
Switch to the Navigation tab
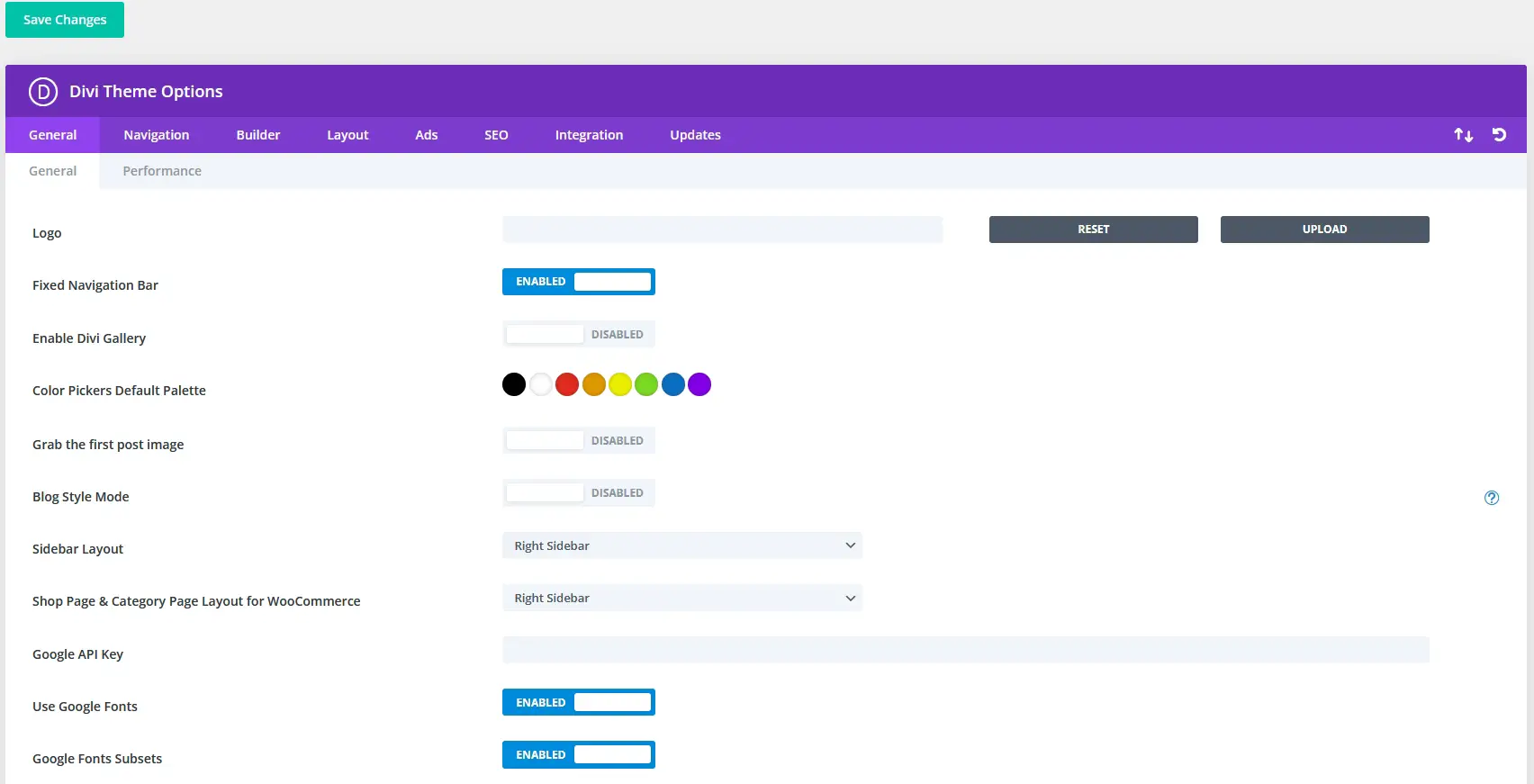pos(157,135)
